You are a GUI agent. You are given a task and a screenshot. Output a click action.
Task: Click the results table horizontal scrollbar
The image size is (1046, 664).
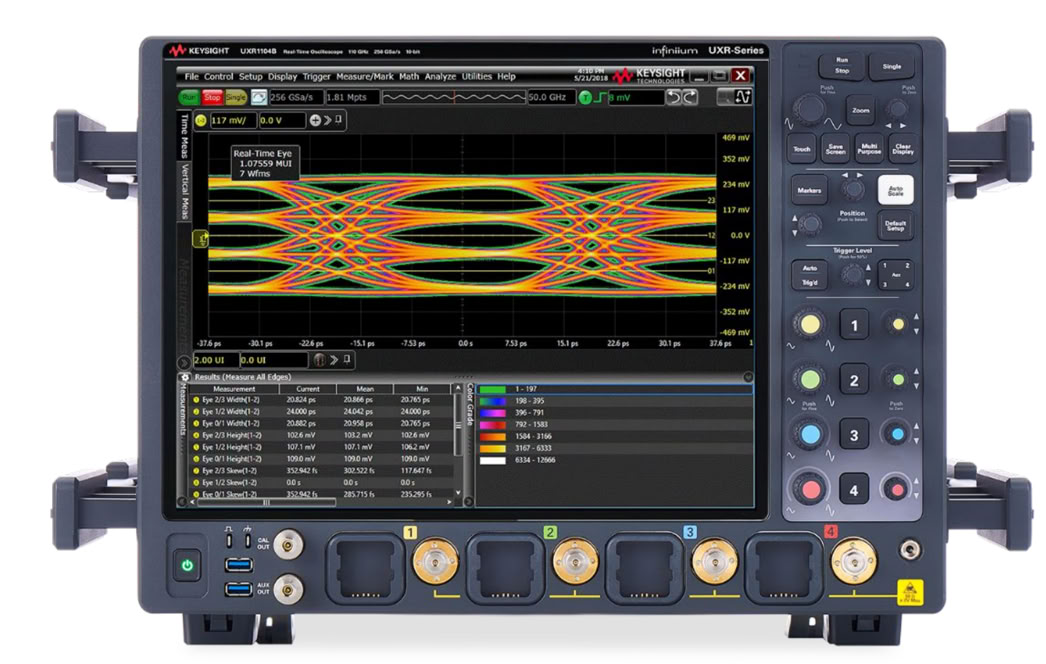point(267,503)
